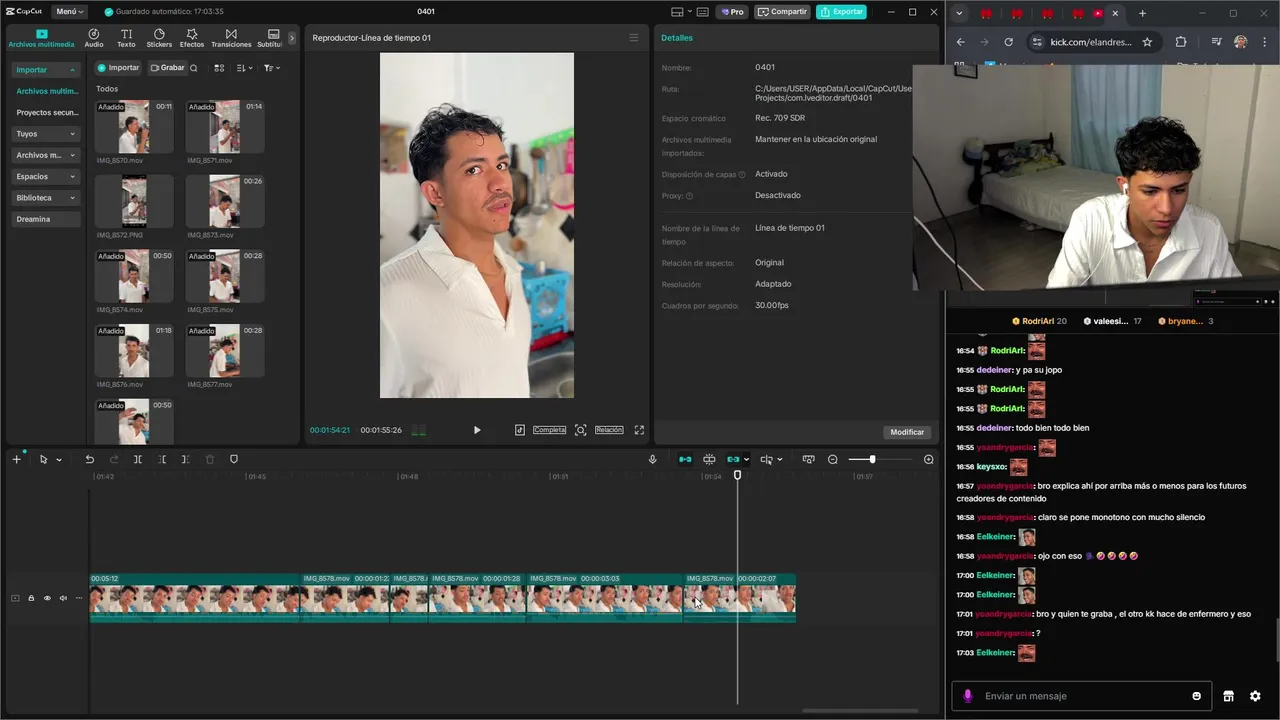This screenshot has height=720, width=1280.
Task: Click the preview crop/scan icon
Action: (x=580, y=430)
